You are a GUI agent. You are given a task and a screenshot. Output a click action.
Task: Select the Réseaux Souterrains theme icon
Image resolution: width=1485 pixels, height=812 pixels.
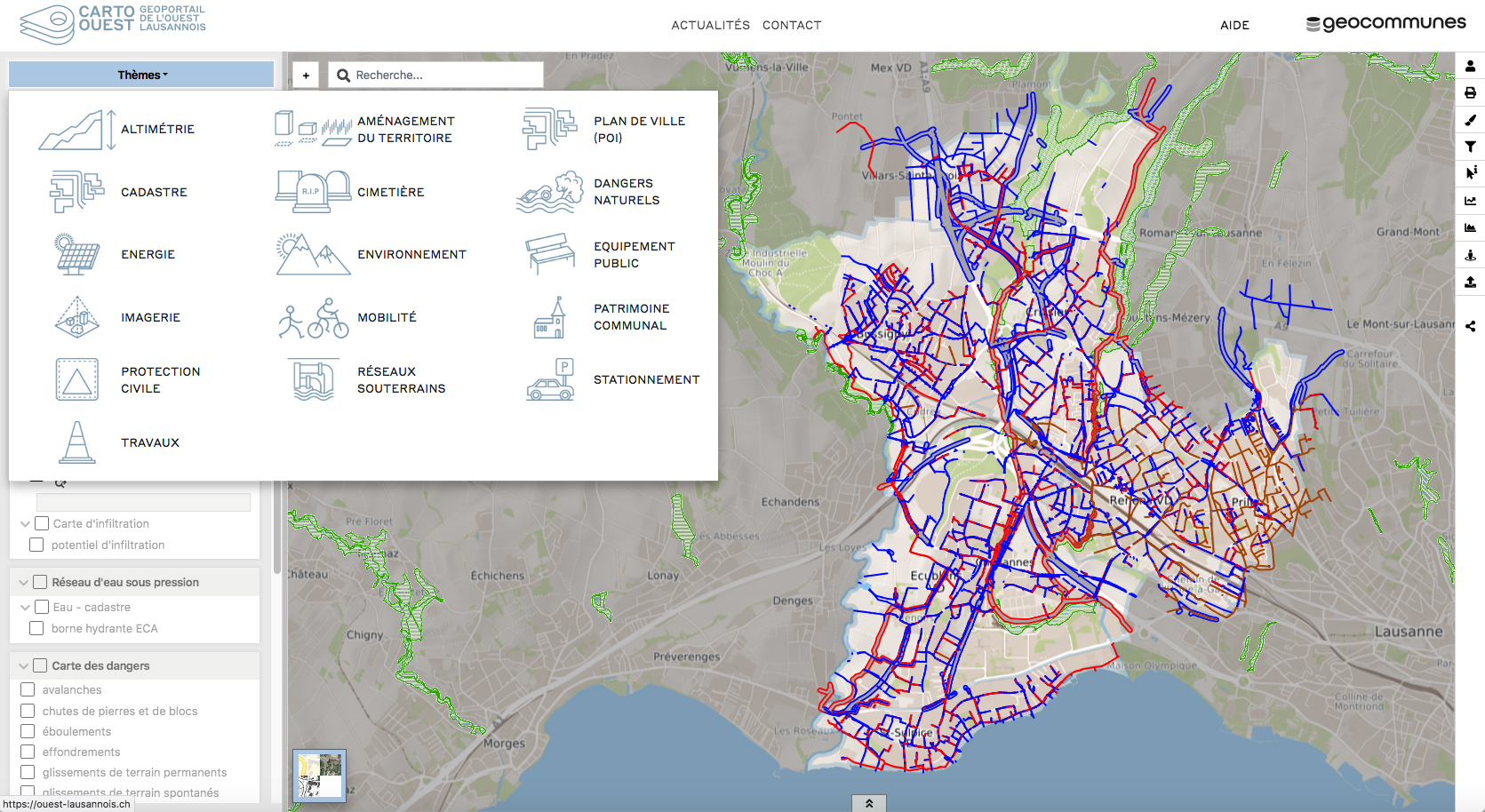(313, 380)
